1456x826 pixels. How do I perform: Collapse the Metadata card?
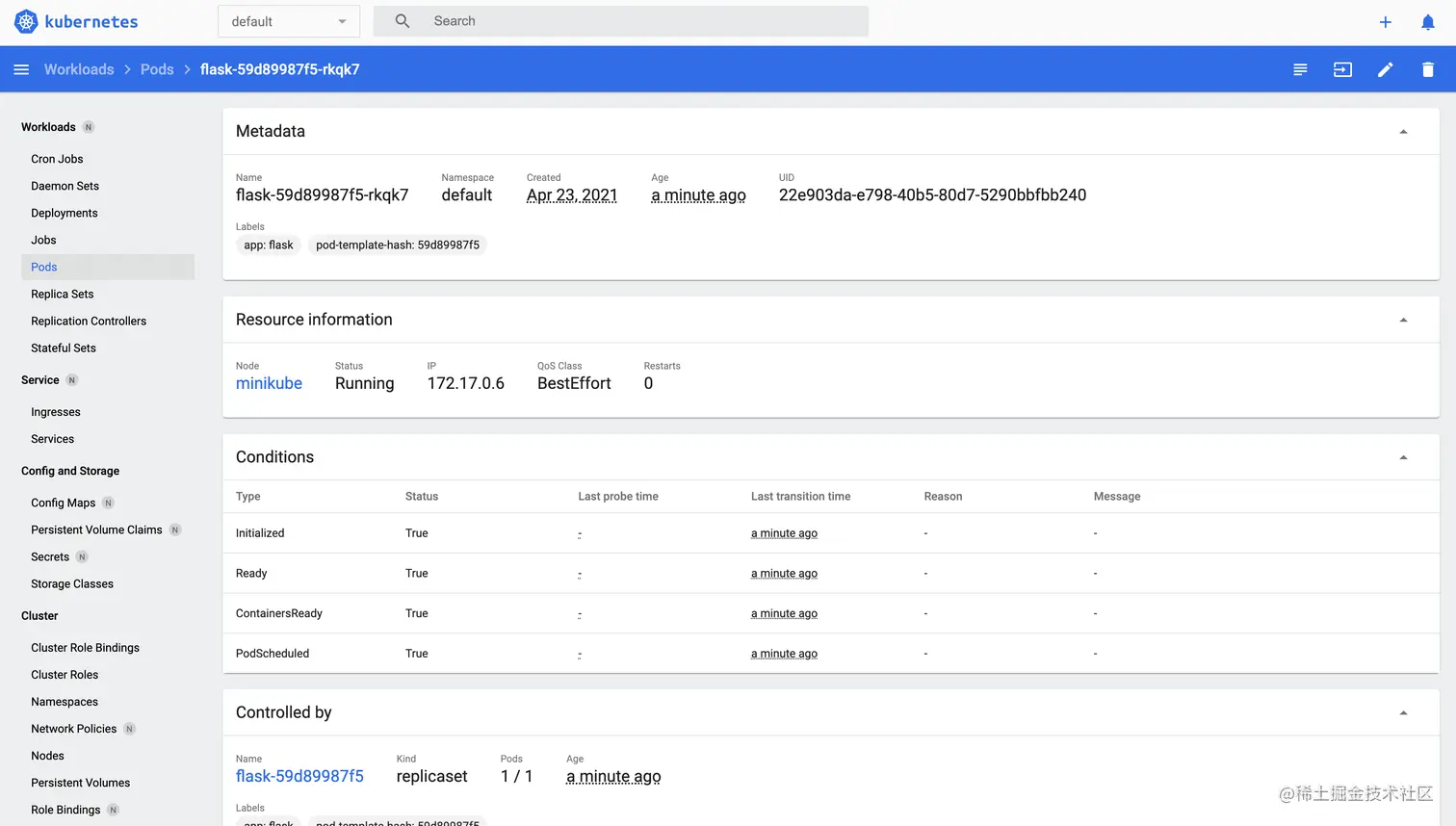click(x=1403, y=132)
